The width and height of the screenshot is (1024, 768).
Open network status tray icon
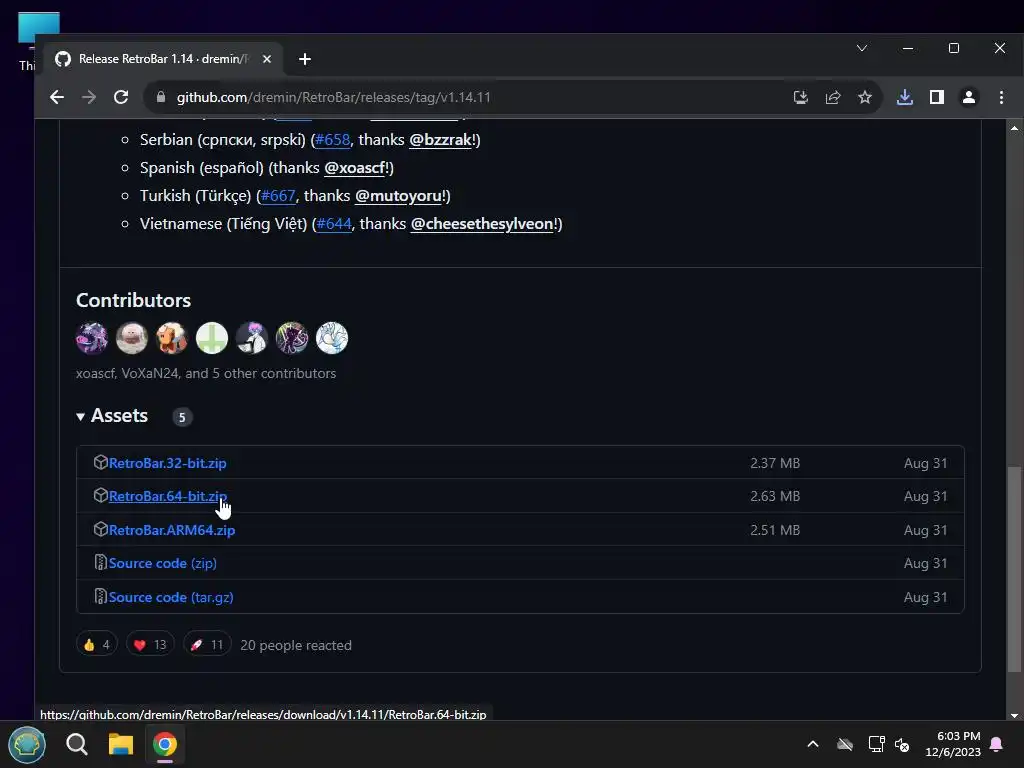[876, 744]
